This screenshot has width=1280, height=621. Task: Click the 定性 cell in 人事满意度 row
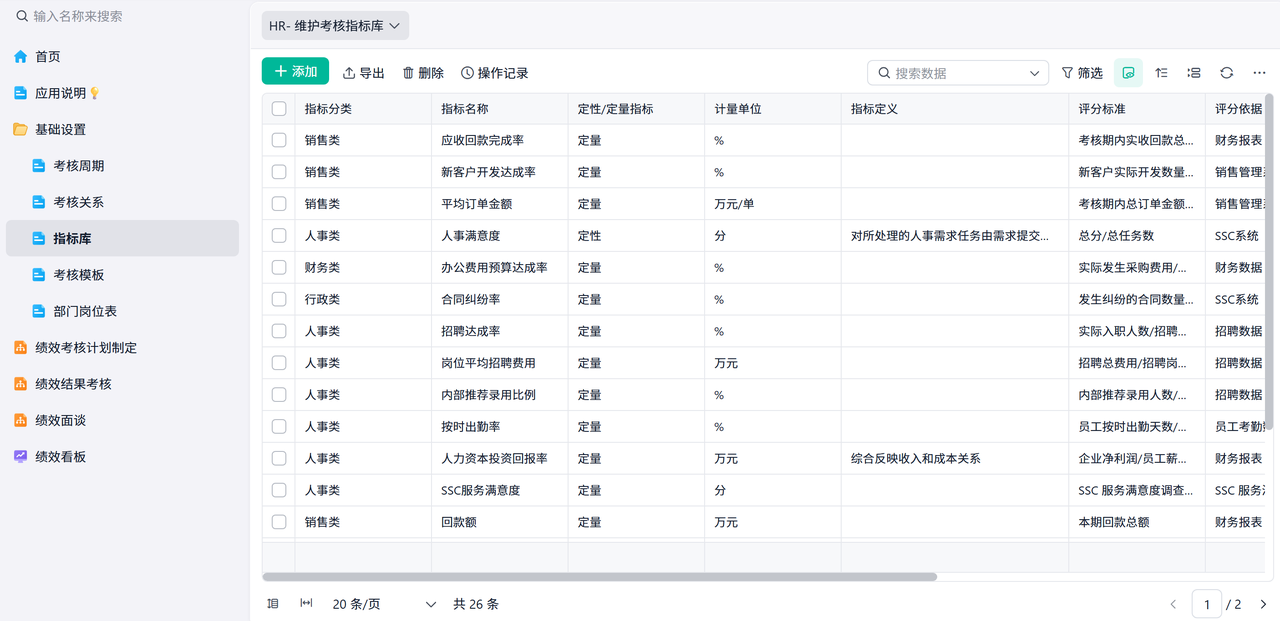pyautogui.click(x=636, y=236)
